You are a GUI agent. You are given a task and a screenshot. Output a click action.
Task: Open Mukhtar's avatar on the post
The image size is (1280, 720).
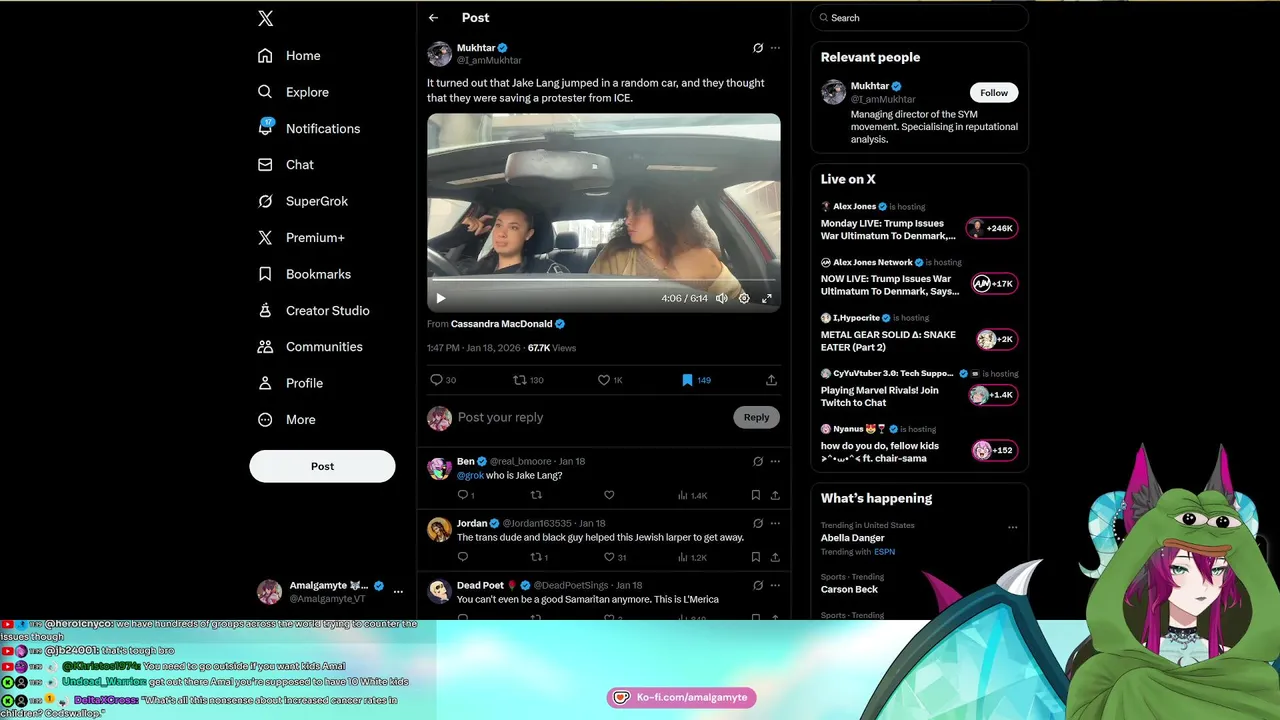[x=439, y=54]
